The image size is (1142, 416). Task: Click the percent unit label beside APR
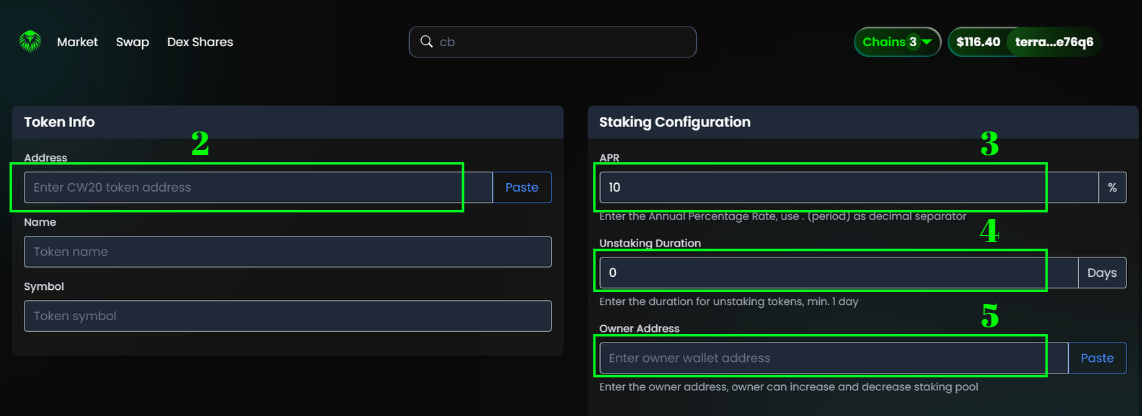click(1112, 187)
